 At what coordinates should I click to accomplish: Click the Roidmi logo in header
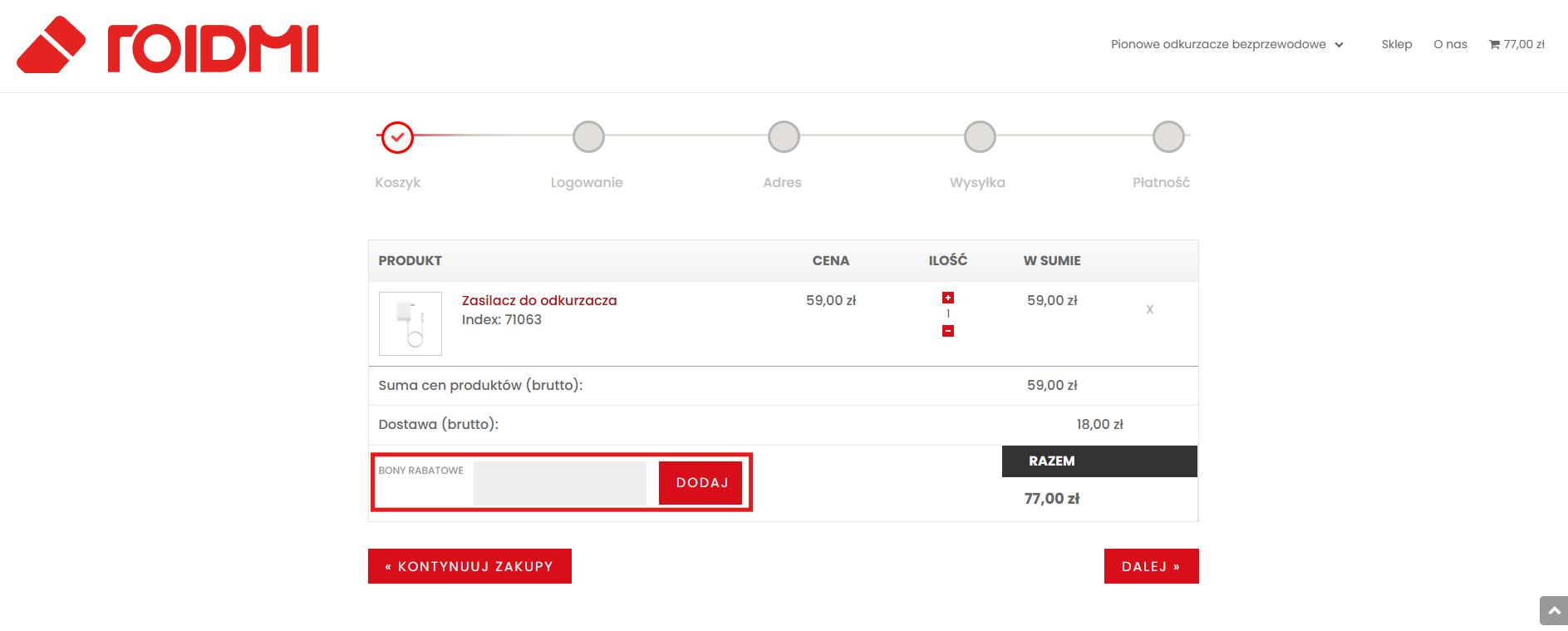pos(168,46)
